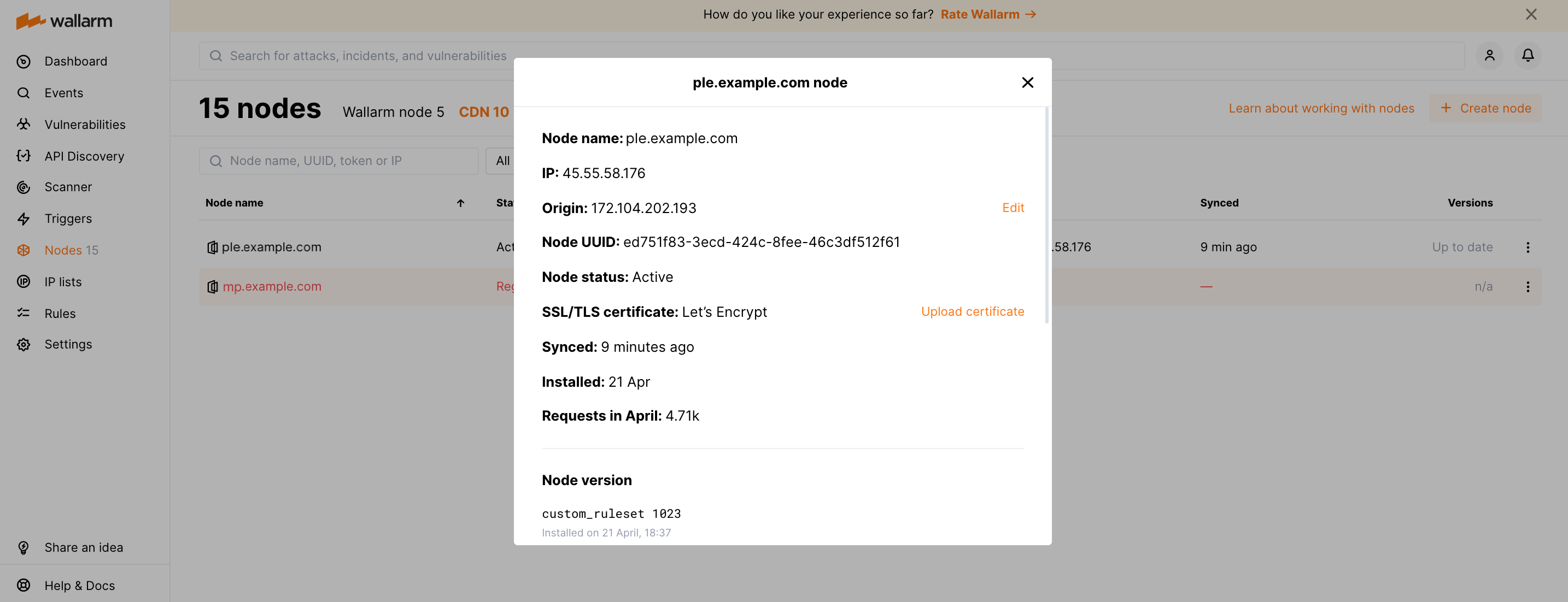Select the Events sidebar icon

point(23,92)
